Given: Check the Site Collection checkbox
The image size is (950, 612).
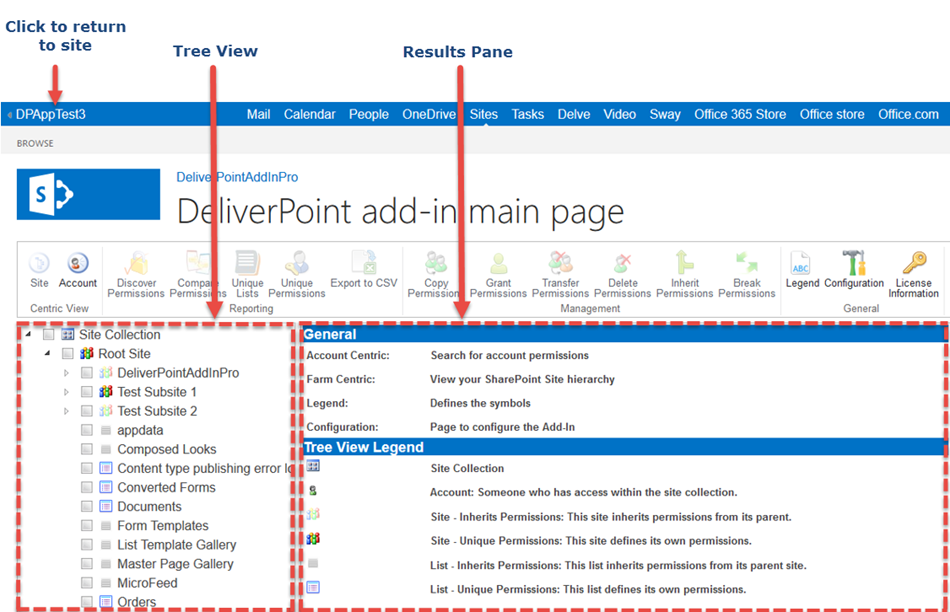Looking at the screenshot, I should pos(48,334).
